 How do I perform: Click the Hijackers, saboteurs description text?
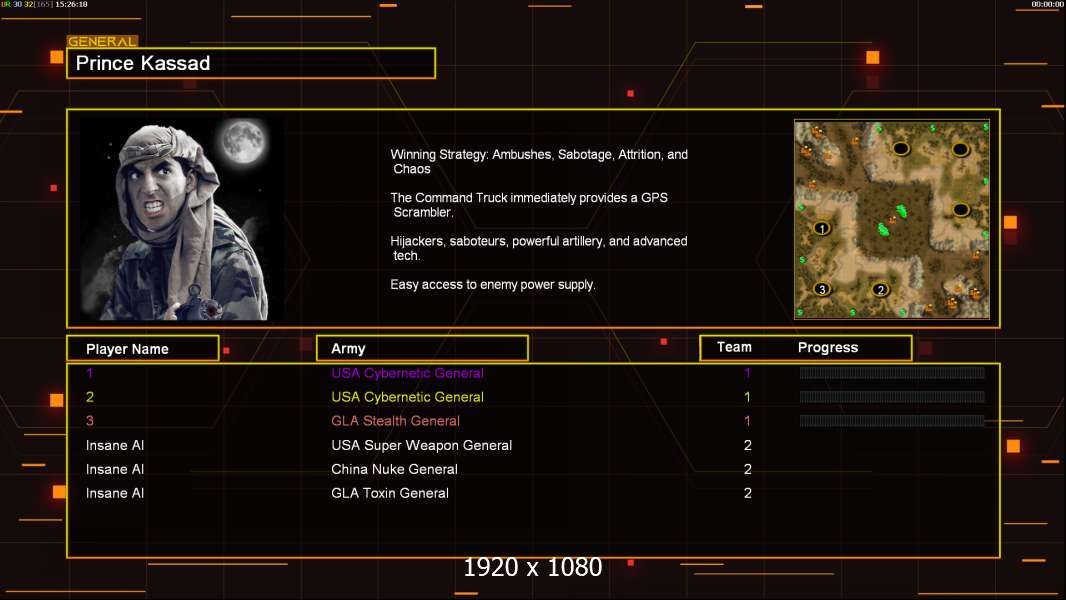[x=538, y=248]
